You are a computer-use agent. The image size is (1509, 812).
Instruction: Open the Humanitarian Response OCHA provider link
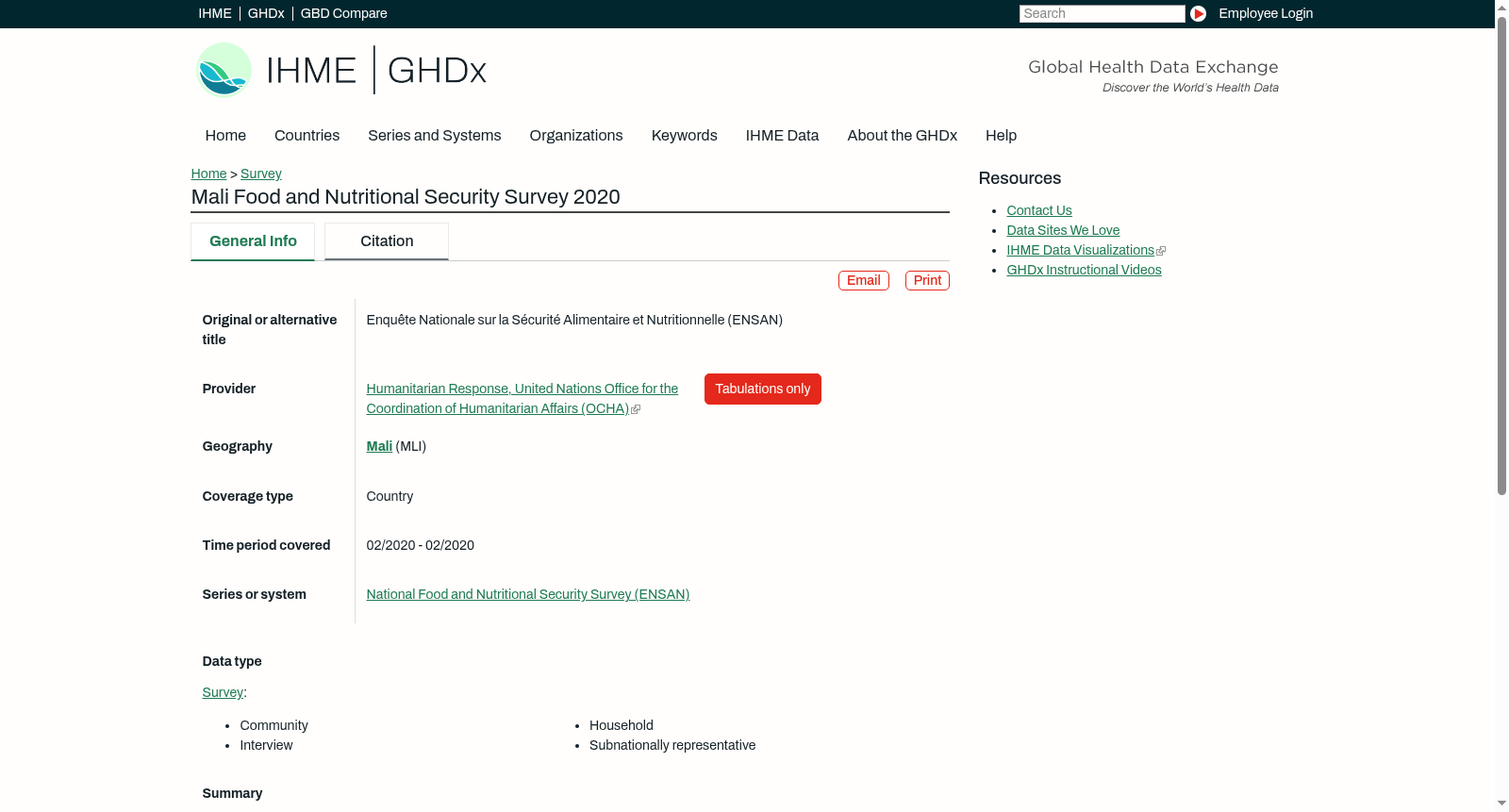(522, 399)
